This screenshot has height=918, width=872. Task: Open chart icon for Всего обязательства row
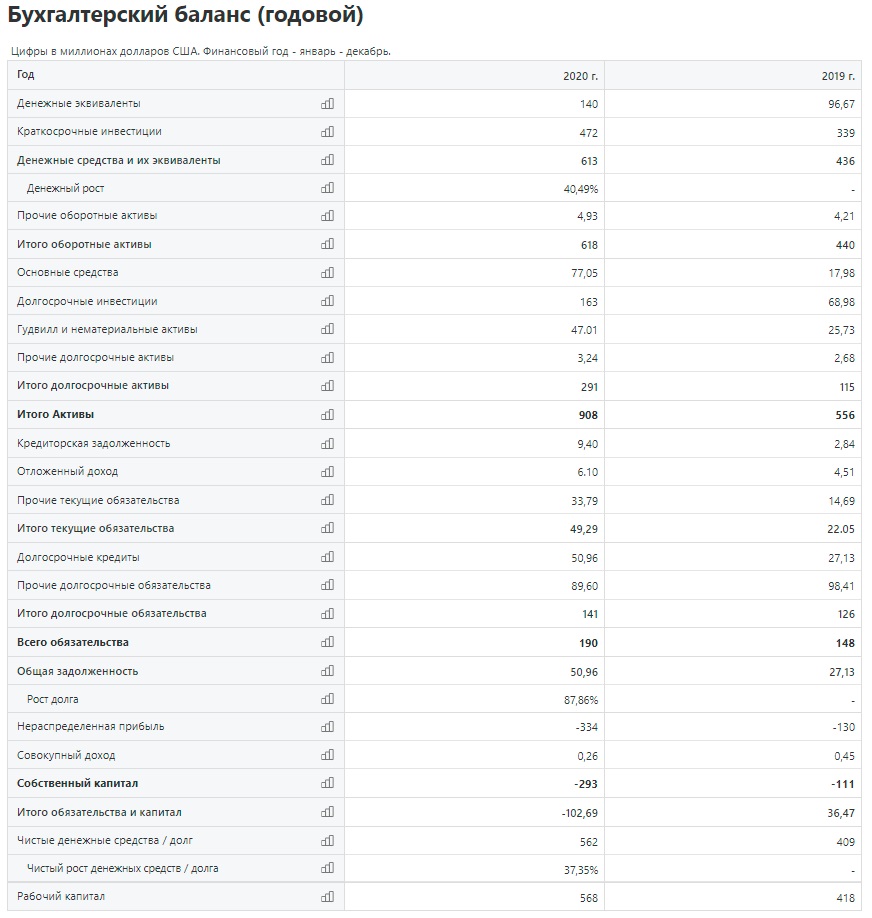pyautogui.click(x=327, y=642)
